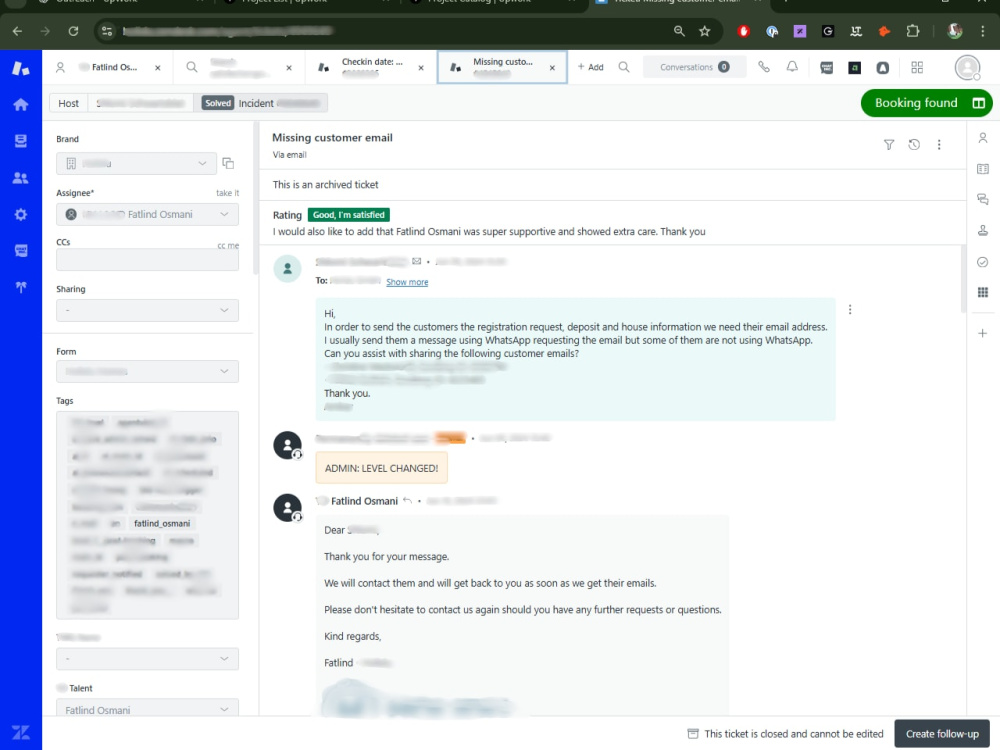1000x750 pixels.
Task: Open the apps grid icon in right panel
Action: pyautogui.click(x=983, y=292)
